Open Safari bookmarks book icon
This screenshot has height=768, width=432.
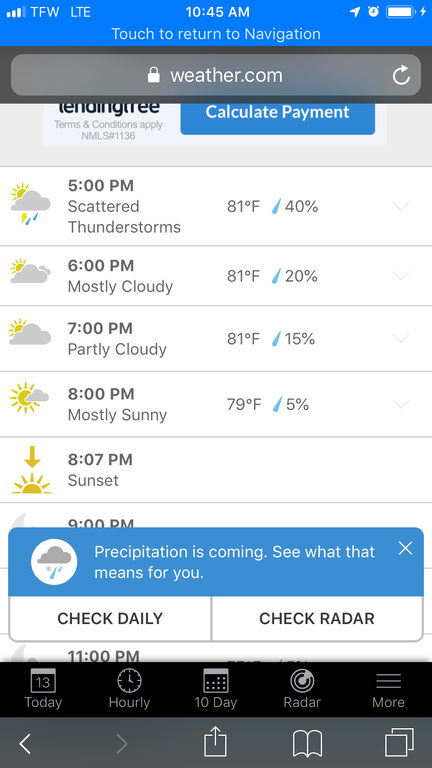click(x=307, y=744)
